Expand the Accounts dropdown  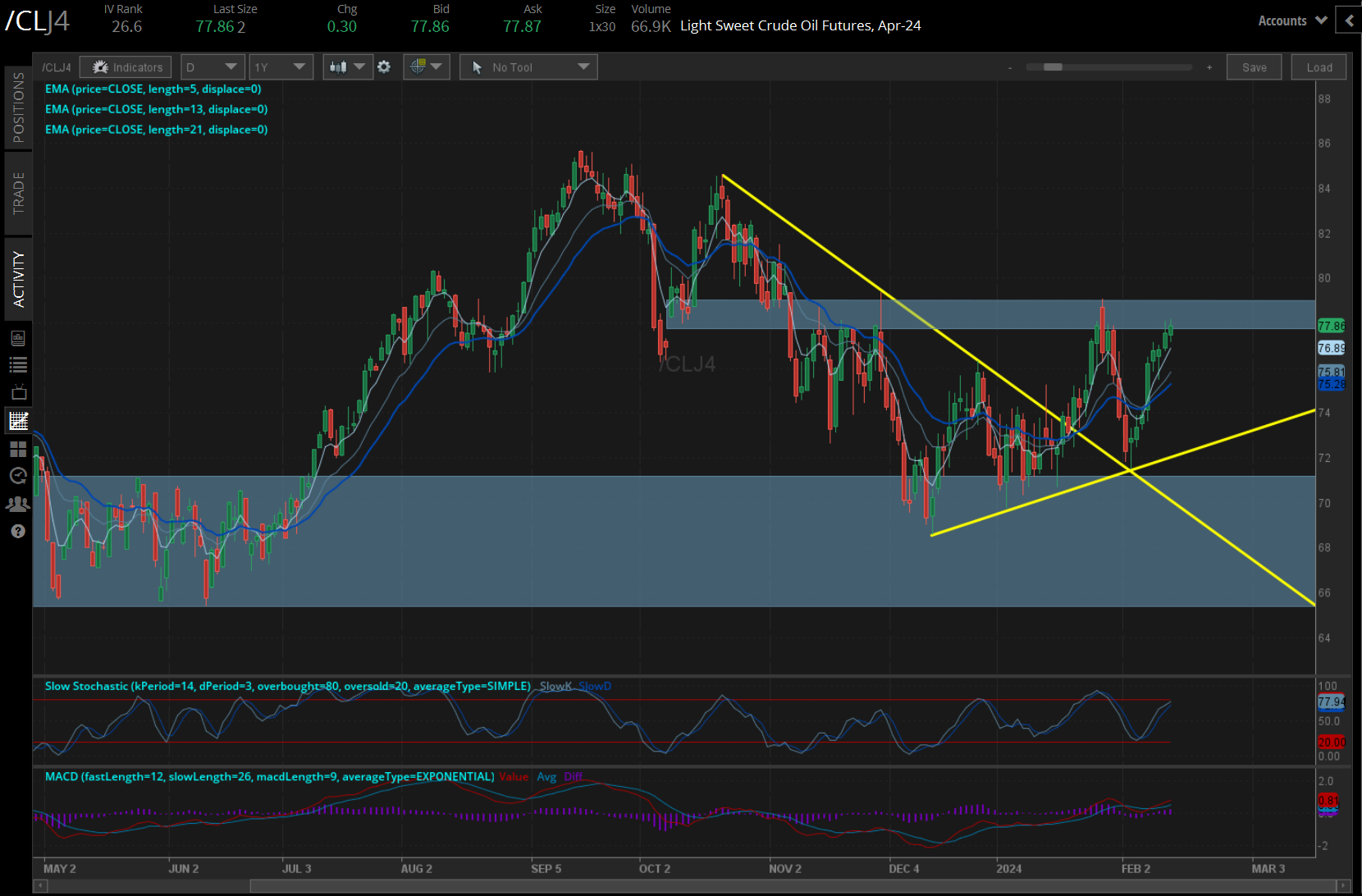(1292, 21)
